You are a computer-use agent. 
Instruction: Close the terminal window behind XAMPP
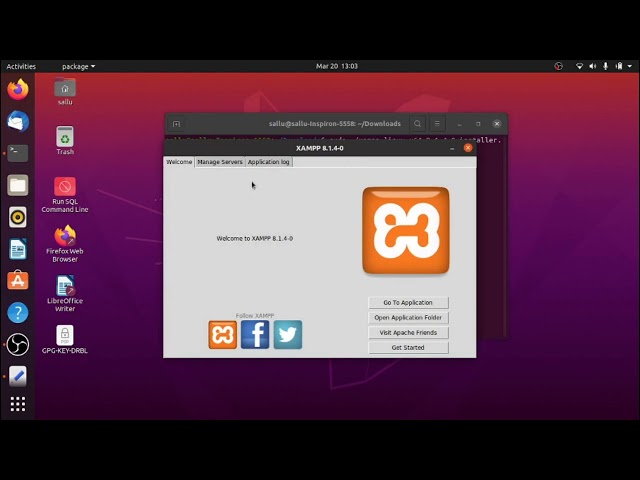pyautogui.click(x=497, y=124)
